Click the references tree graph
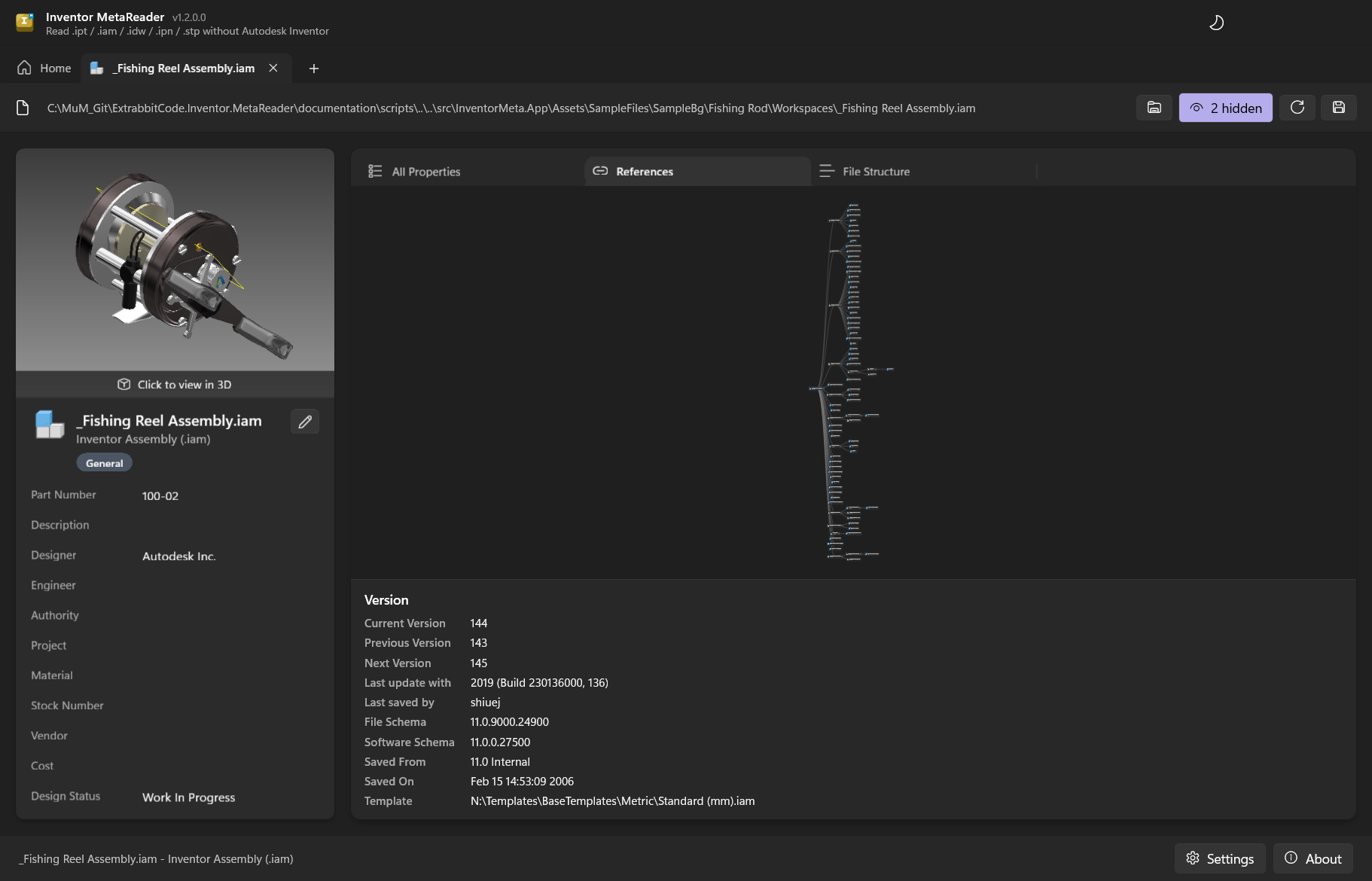Viewport: 1372px width, 881px height. (852, 381)
